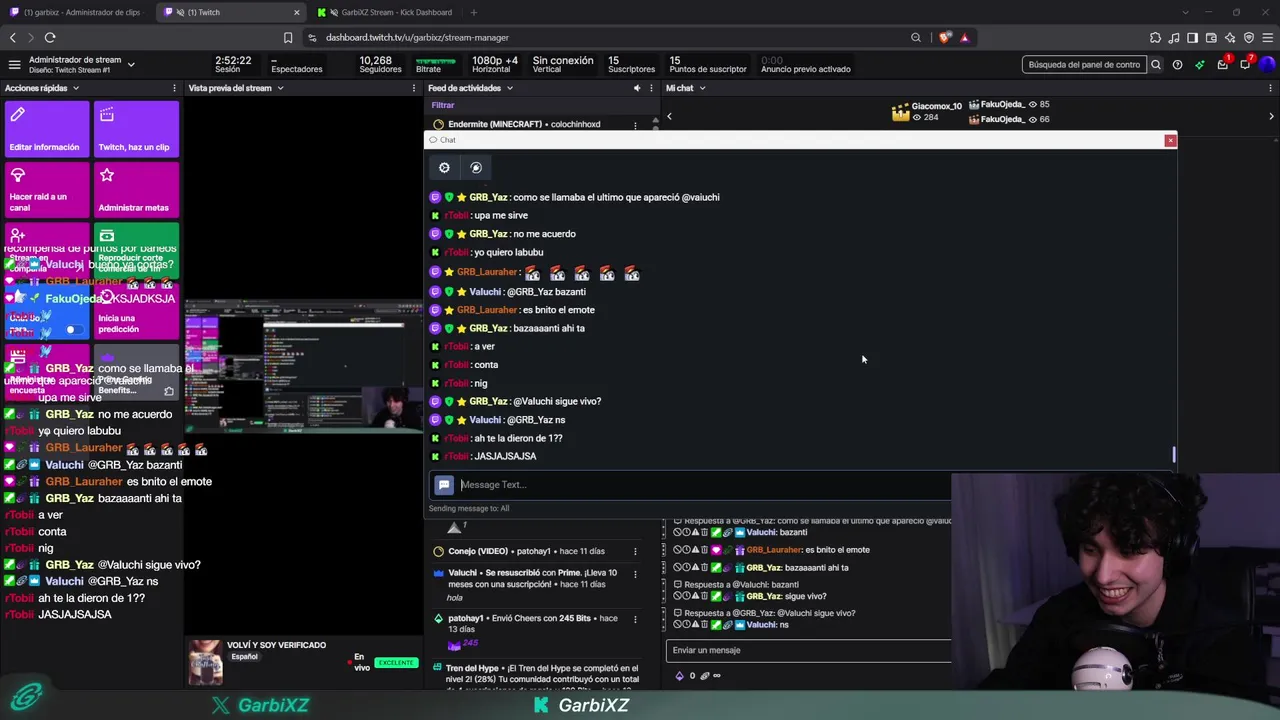Expand the Acciones rápidas panel dropdown
1280x720 pixels.
[x=74, y=88]
